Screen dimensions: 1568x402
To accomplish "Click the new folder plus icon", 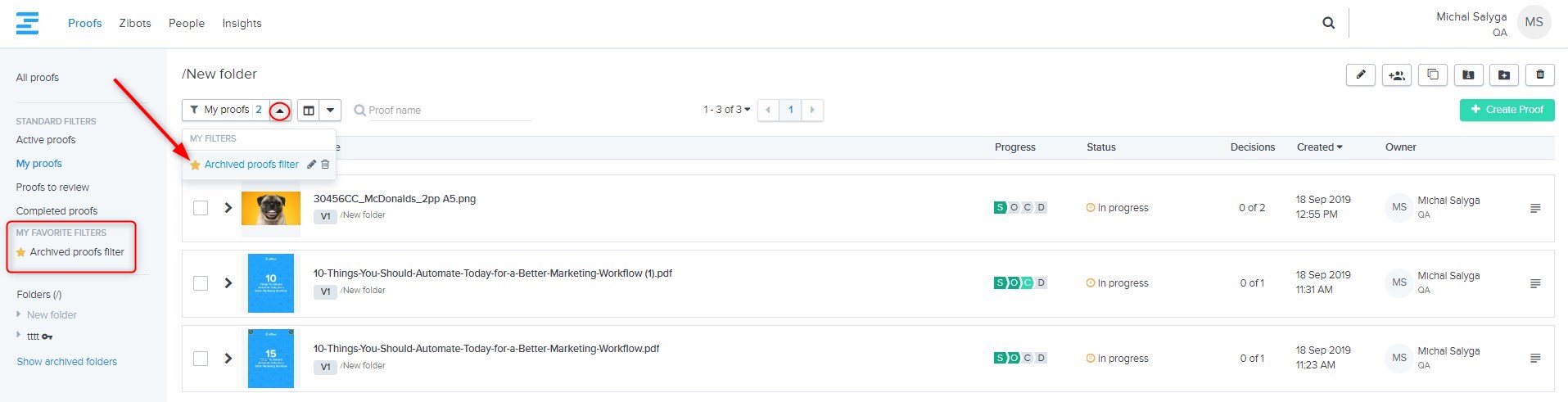I will click(x=1504, y=75).
